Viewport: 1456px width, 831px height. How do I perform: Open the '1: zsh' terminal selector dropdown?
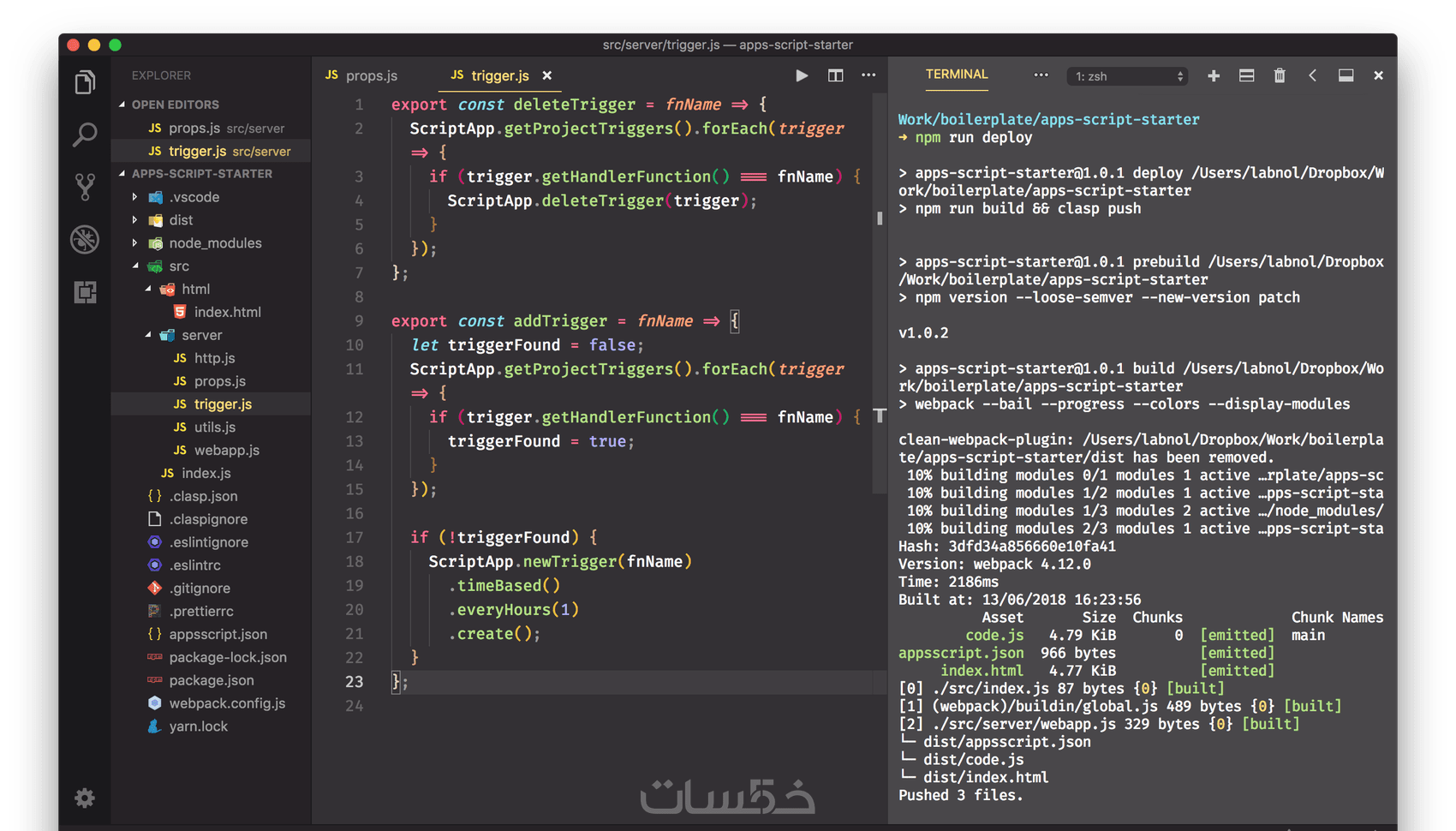1127,76
